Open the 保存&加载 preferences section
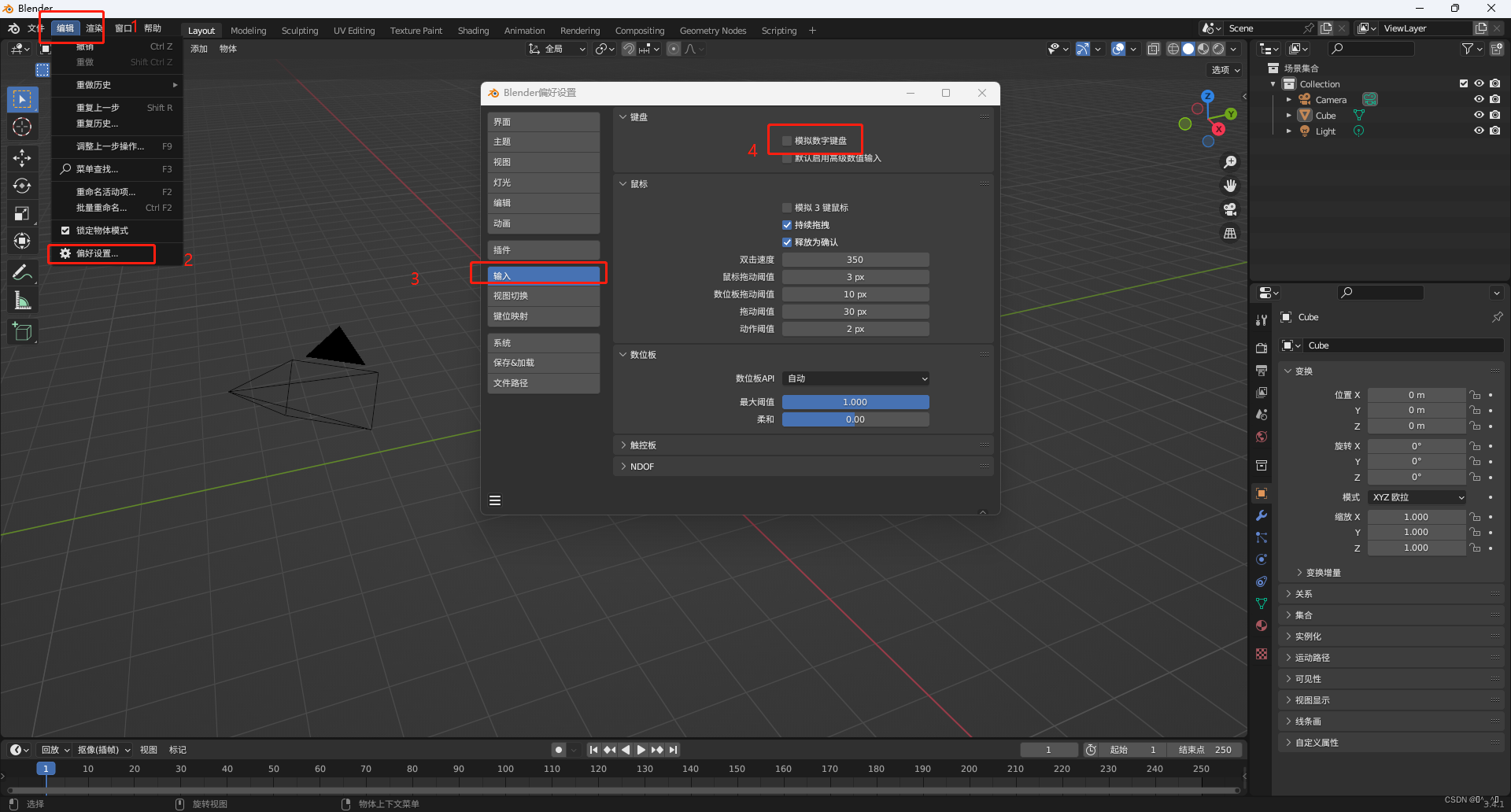1511x812 pixels. [x=543, y=363]
